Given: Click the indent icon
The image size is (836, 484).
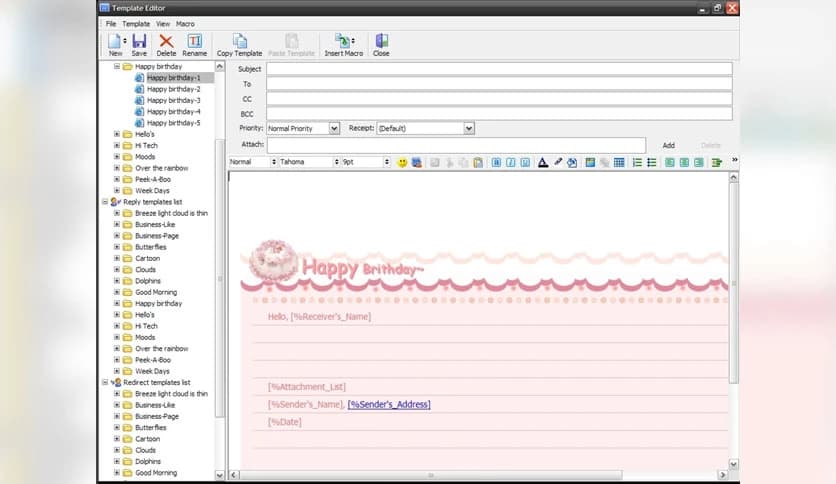Looking at the screenshot, I should point(717,163).
